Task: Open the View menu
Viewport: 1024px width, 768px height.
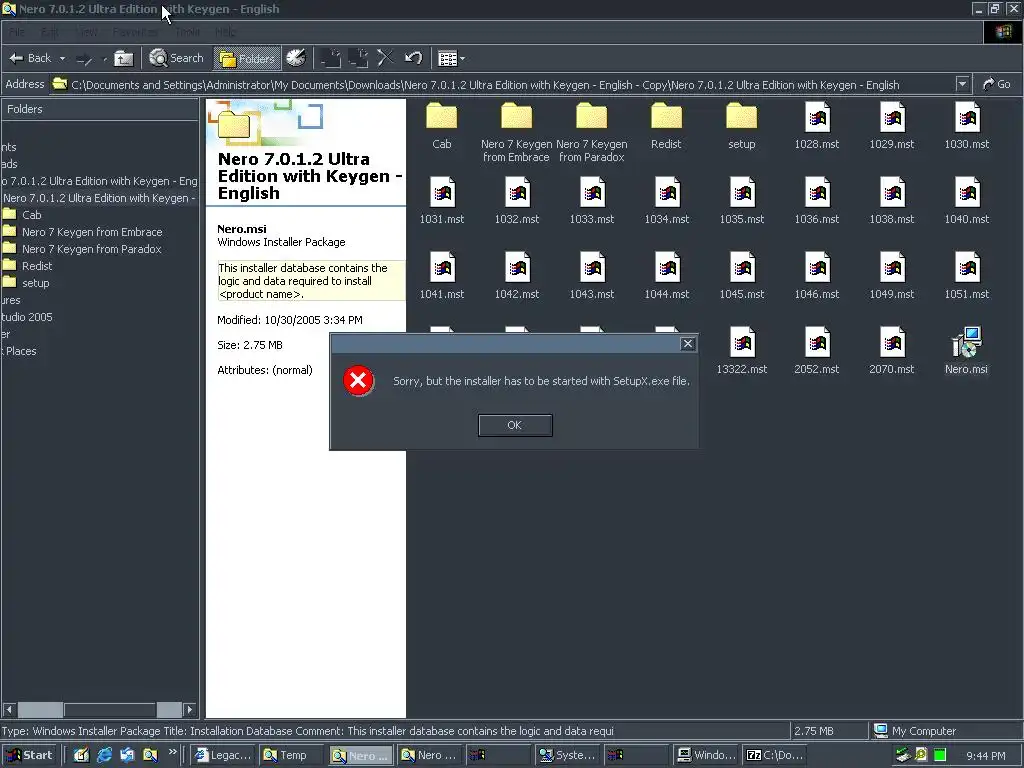Action: pyautogui.click(x=87, y=32)
